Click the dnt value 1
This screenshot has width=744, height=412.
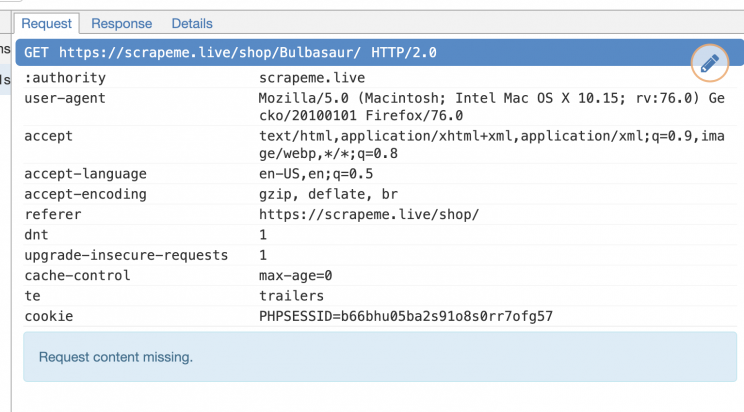pyautogui.click(x=263, y=235)
